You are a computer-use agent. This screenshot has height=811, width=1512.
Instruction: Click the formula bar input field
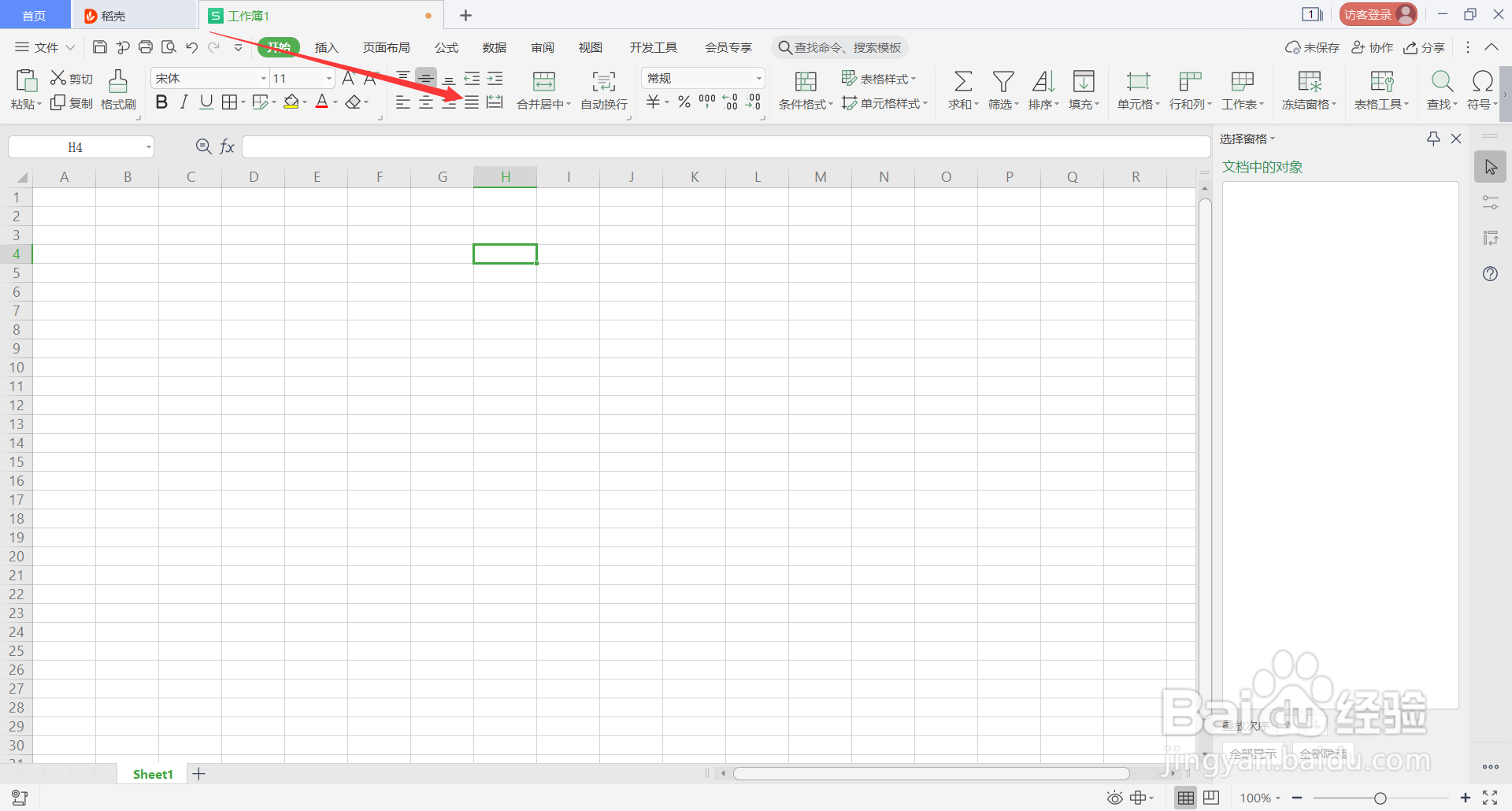coord(726,146)
